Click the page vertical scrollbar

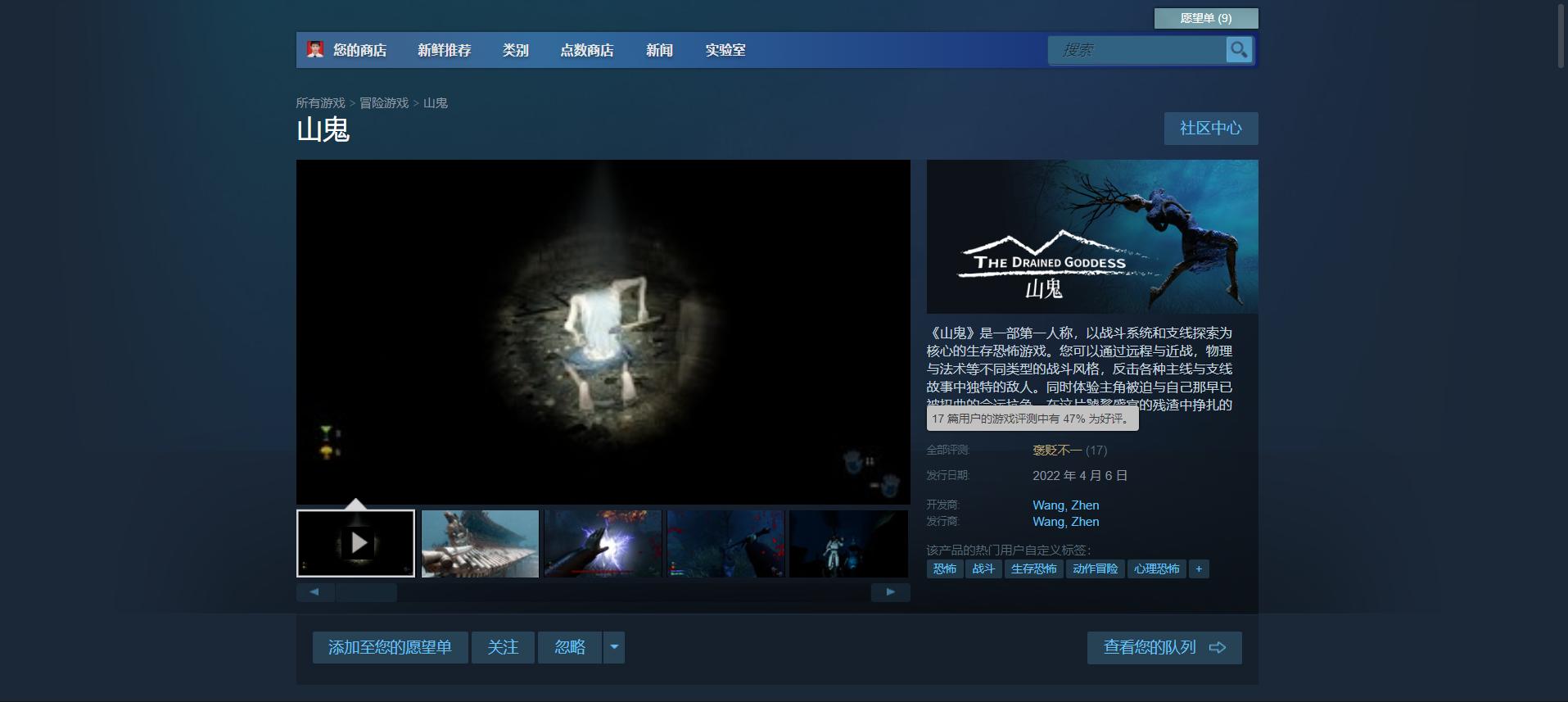pyautogui.click(x=1561, y=37)
